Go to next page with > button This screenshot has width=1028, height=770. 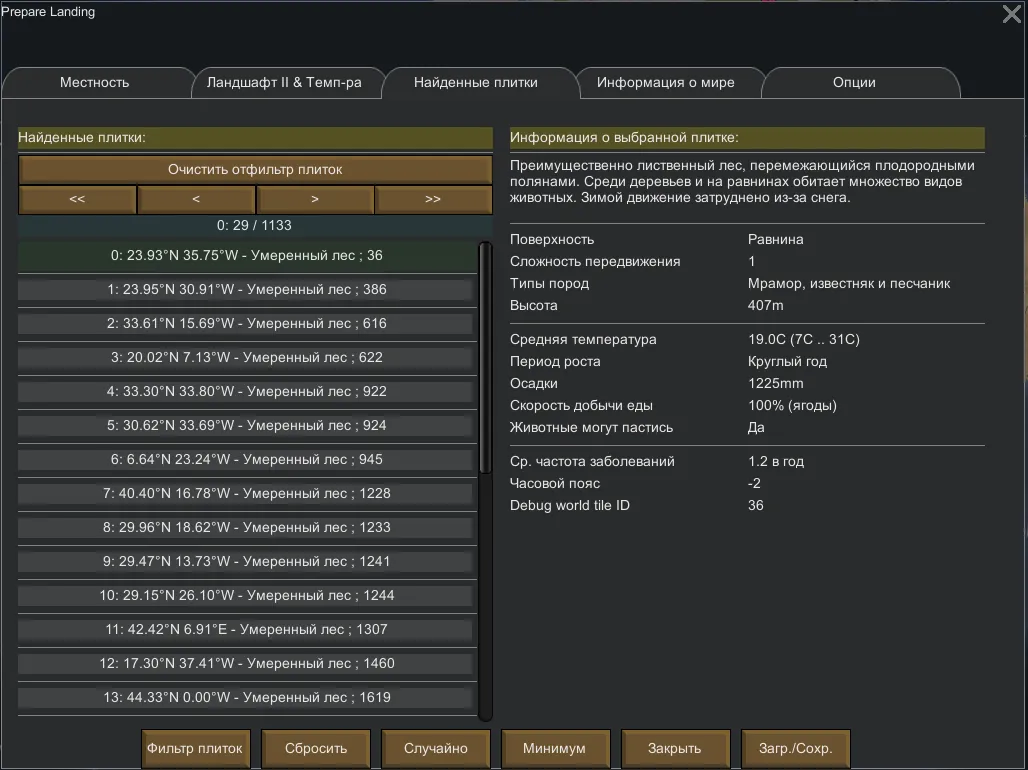(315, 199)
